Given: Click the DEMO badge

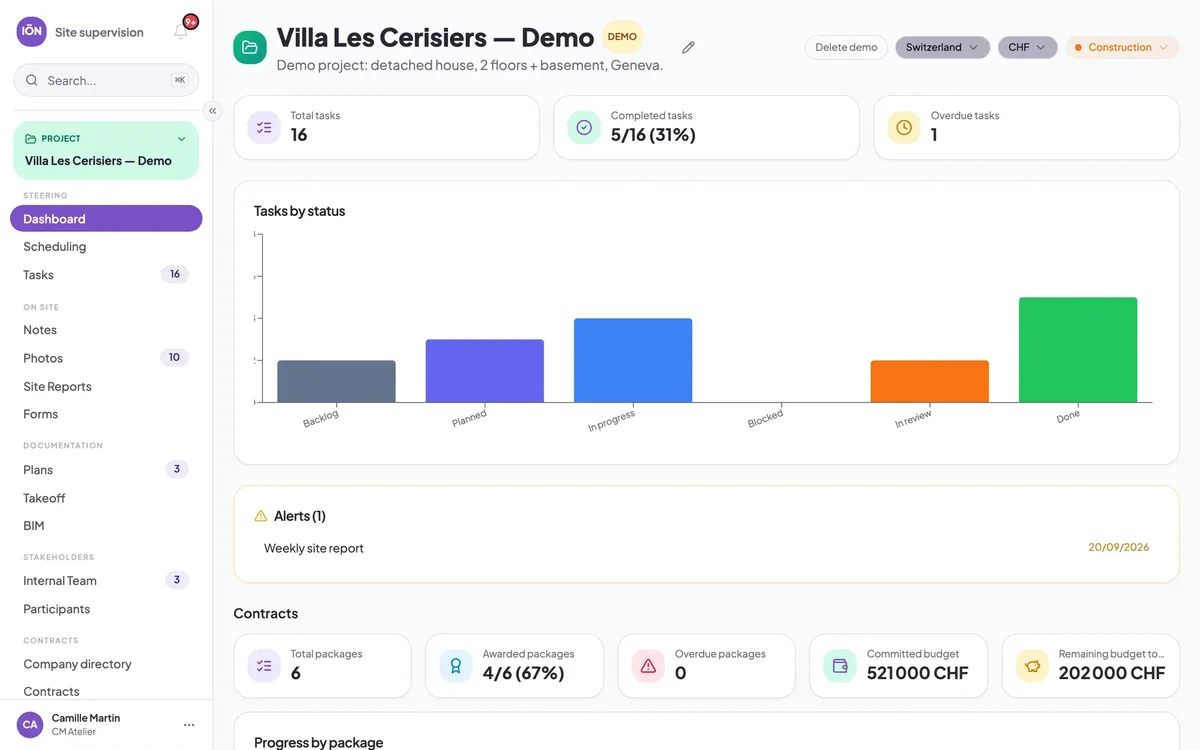Looking at the screenshot, I should [x=622, y=37].
